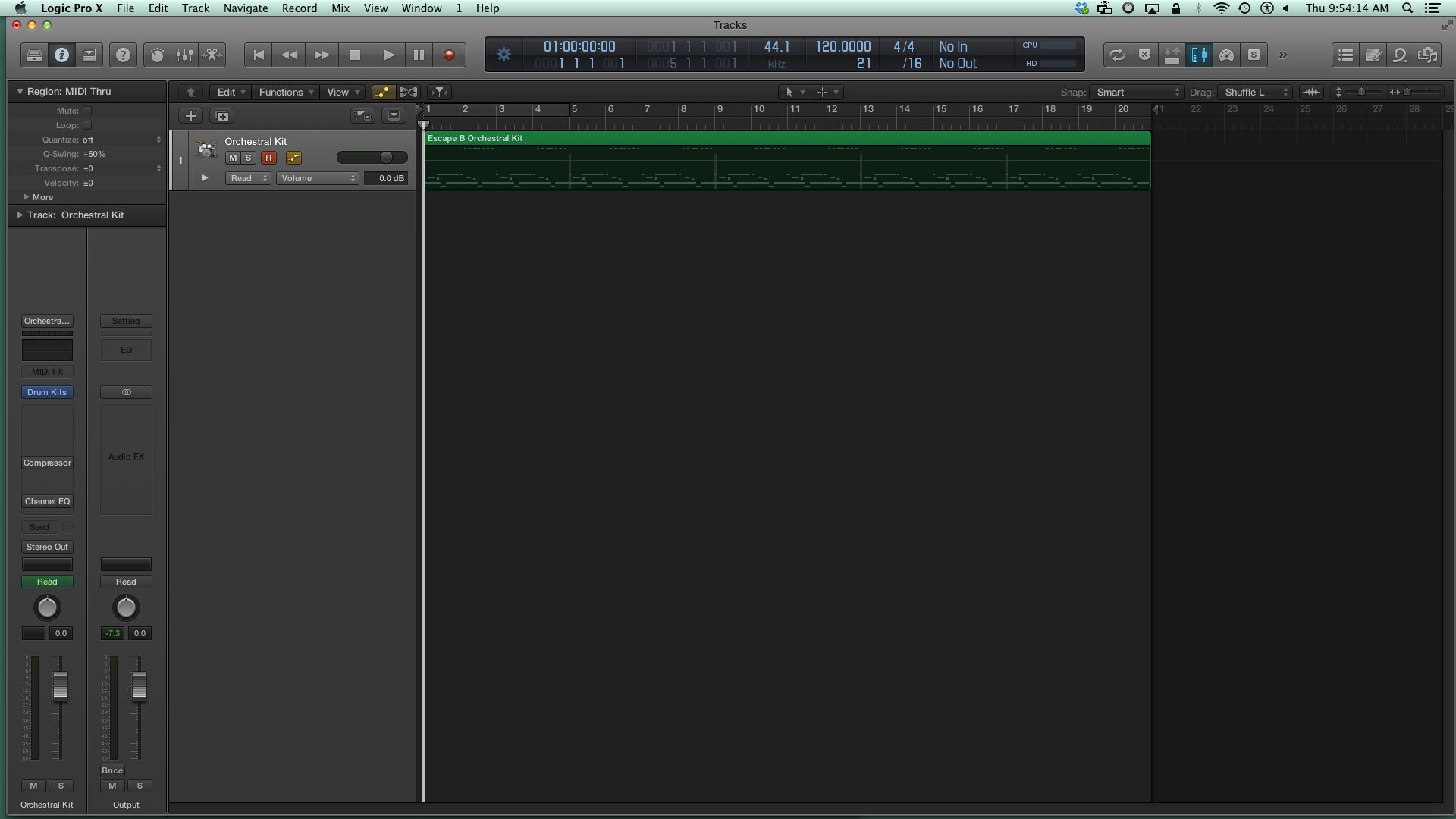The image size is (1456, 819).
Task: Toggle Cycle mode button
Action: 1116,55
